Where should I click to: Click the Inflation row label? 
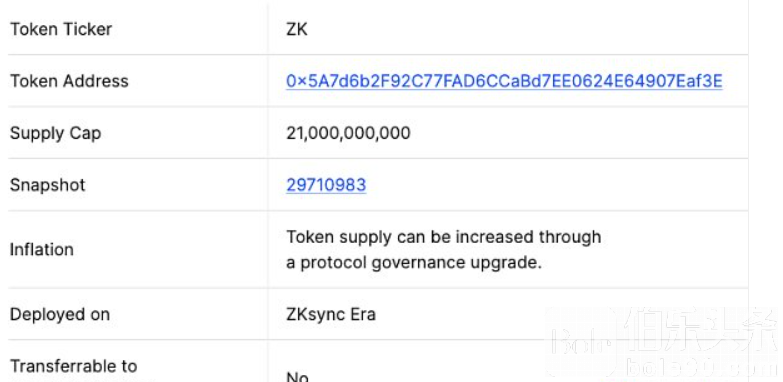[x=41, y=249]
